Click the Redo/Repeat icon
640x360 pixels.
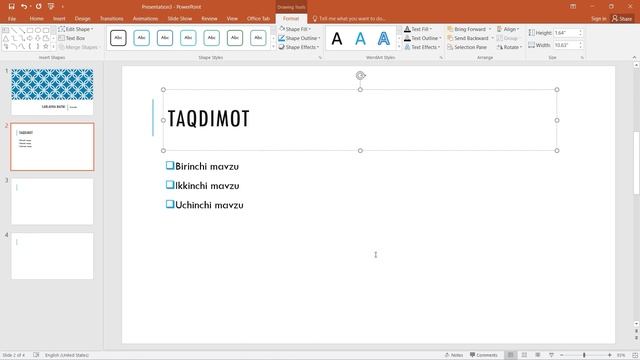pyautogui.click(x=38, y=7)
